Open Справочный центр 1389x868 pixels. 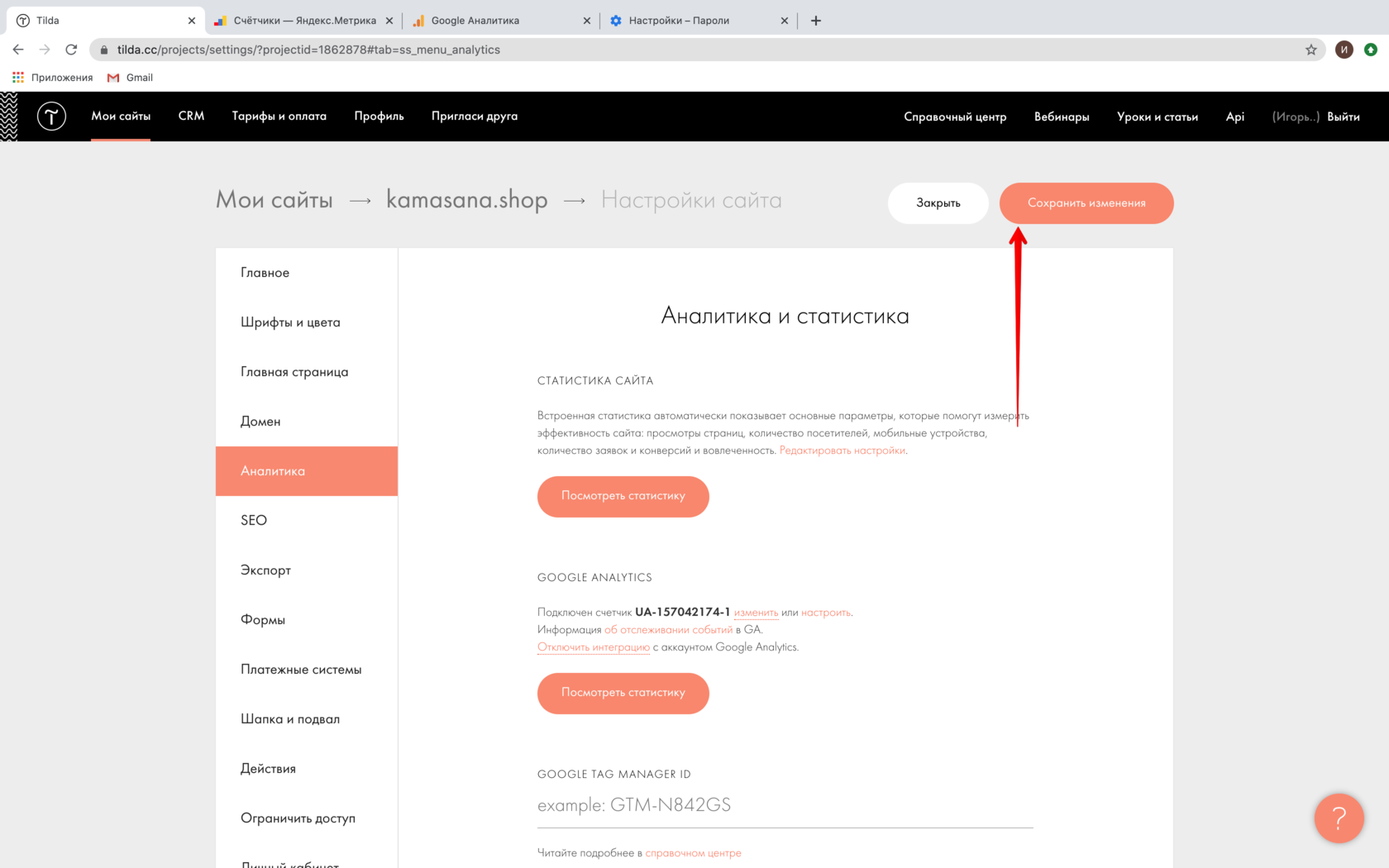tap(955, 117)
